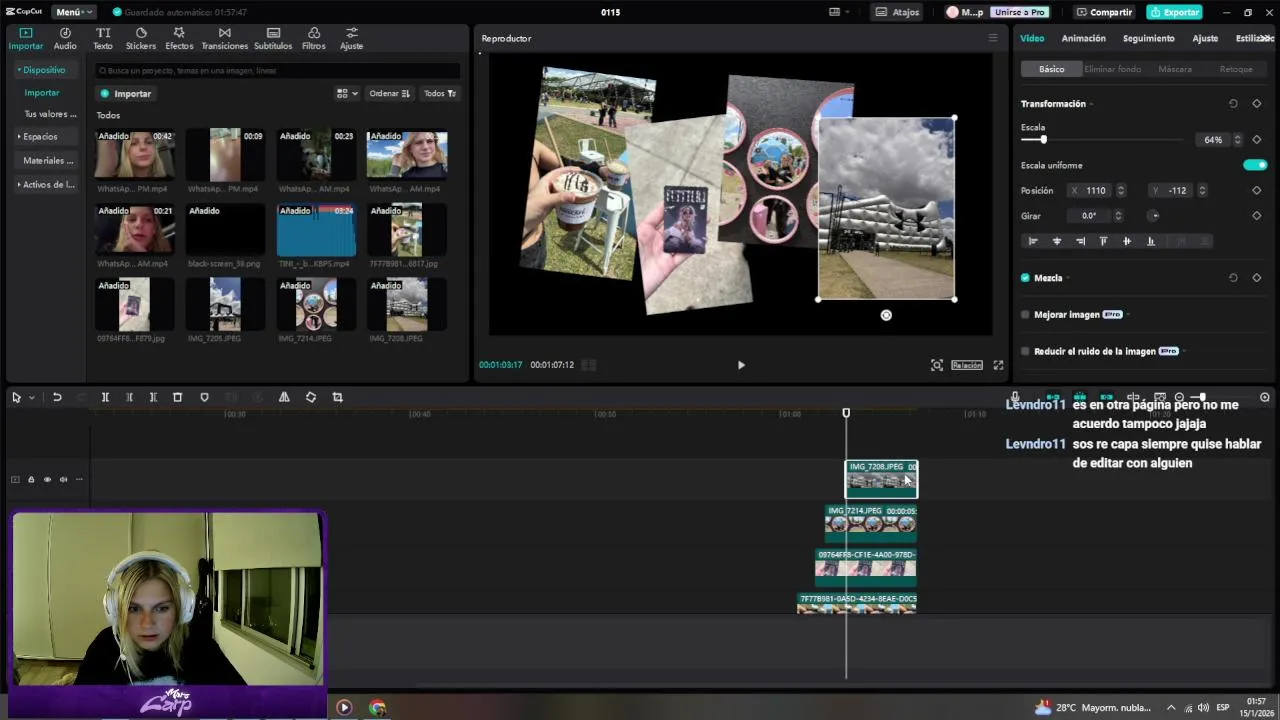The image size is (1280, 720).
Task: Open the selection tool dropdown arrow
Action: point(32,397)
